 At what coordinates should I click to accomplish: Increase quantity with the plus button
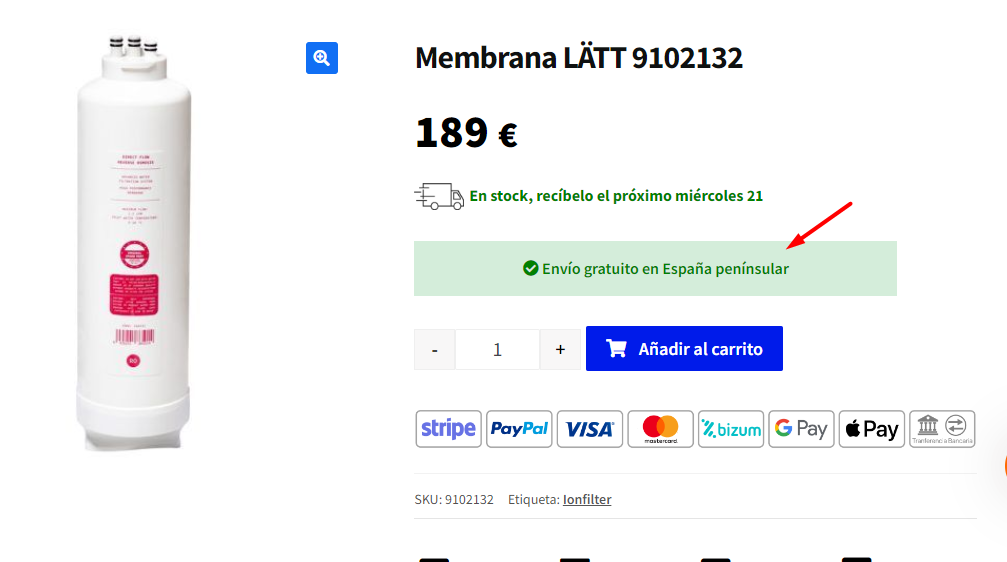click(x=560, y=349)
